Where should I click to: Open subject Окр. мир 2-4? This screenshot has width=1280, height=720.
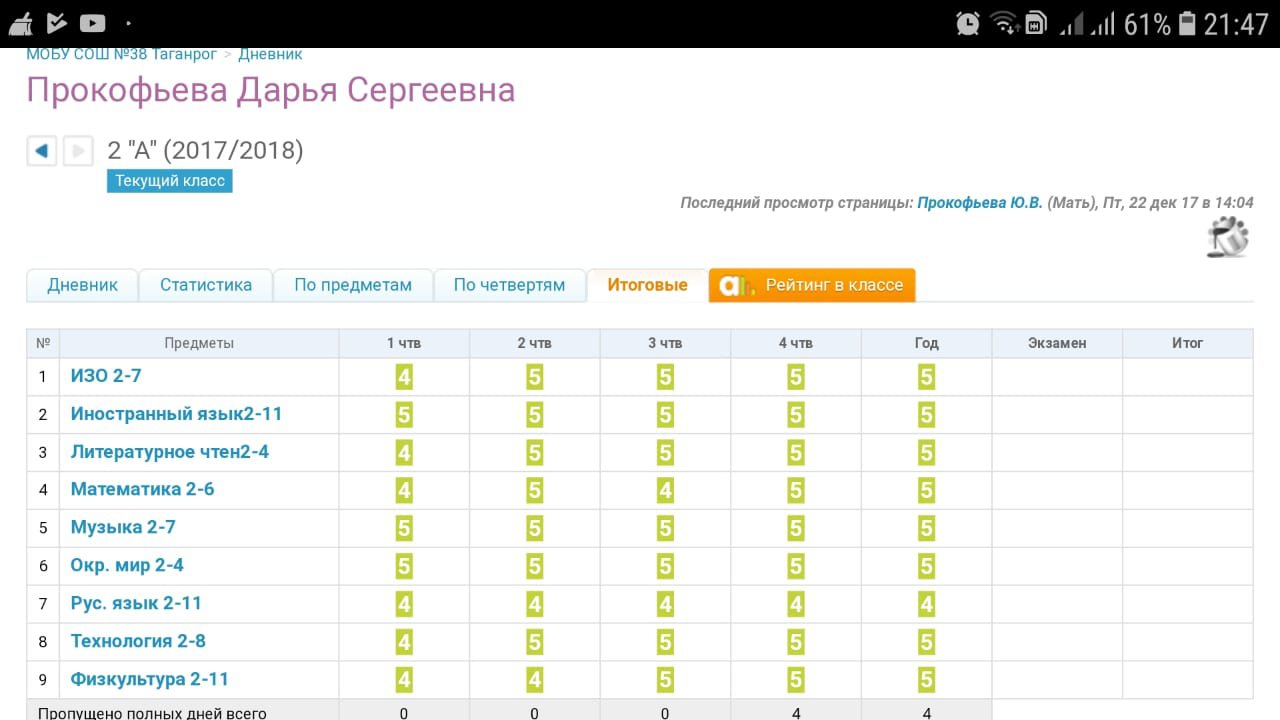(127, 566)
